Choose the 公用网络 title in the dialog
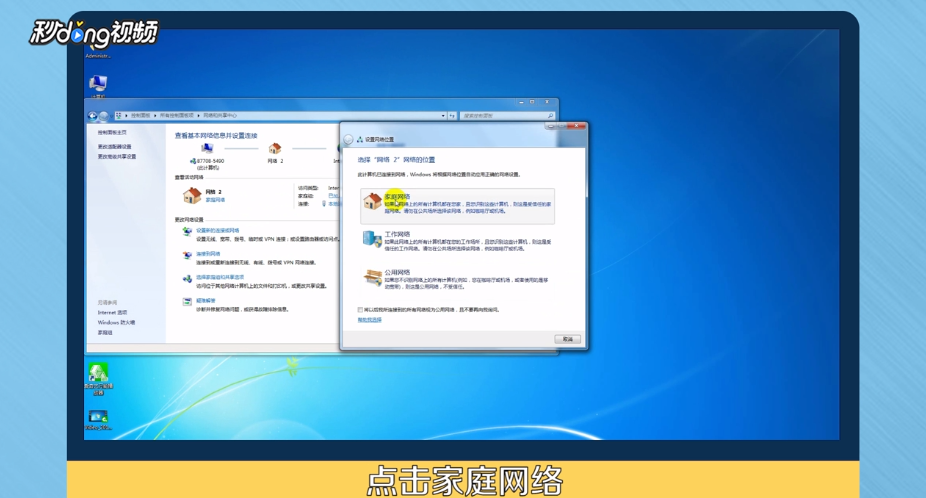Viewport: 926px width, 498px height. point(397,272)
